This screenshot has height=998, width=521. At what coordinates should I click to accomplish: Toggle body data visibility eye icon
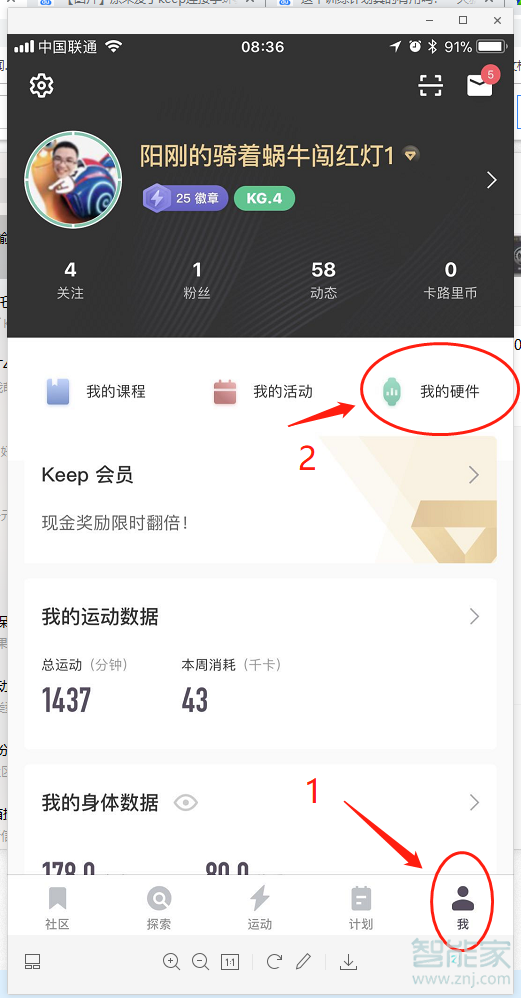coord(186,803)
